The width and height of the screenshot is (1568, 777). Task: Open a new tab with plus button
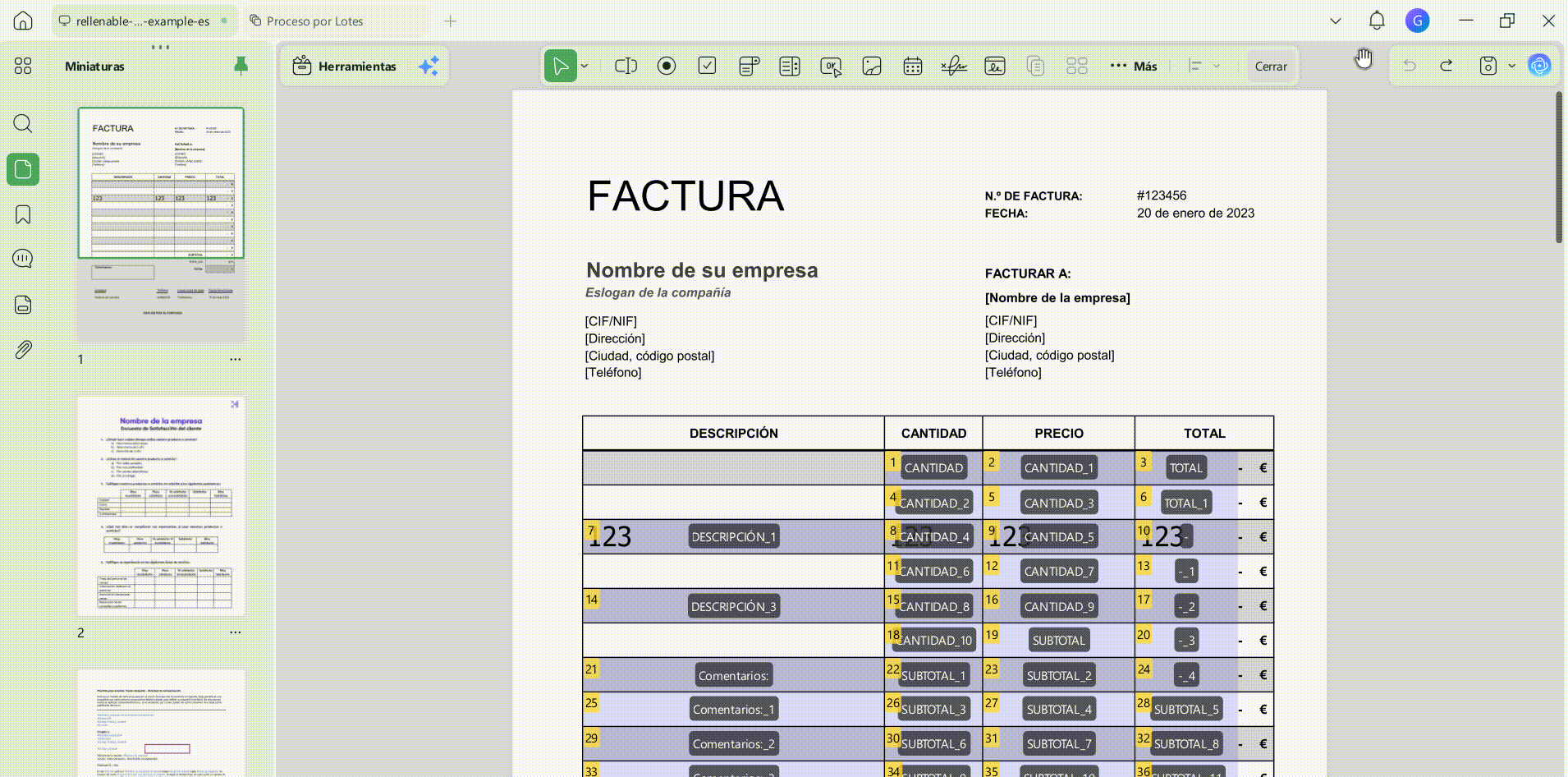pos(450,21)
